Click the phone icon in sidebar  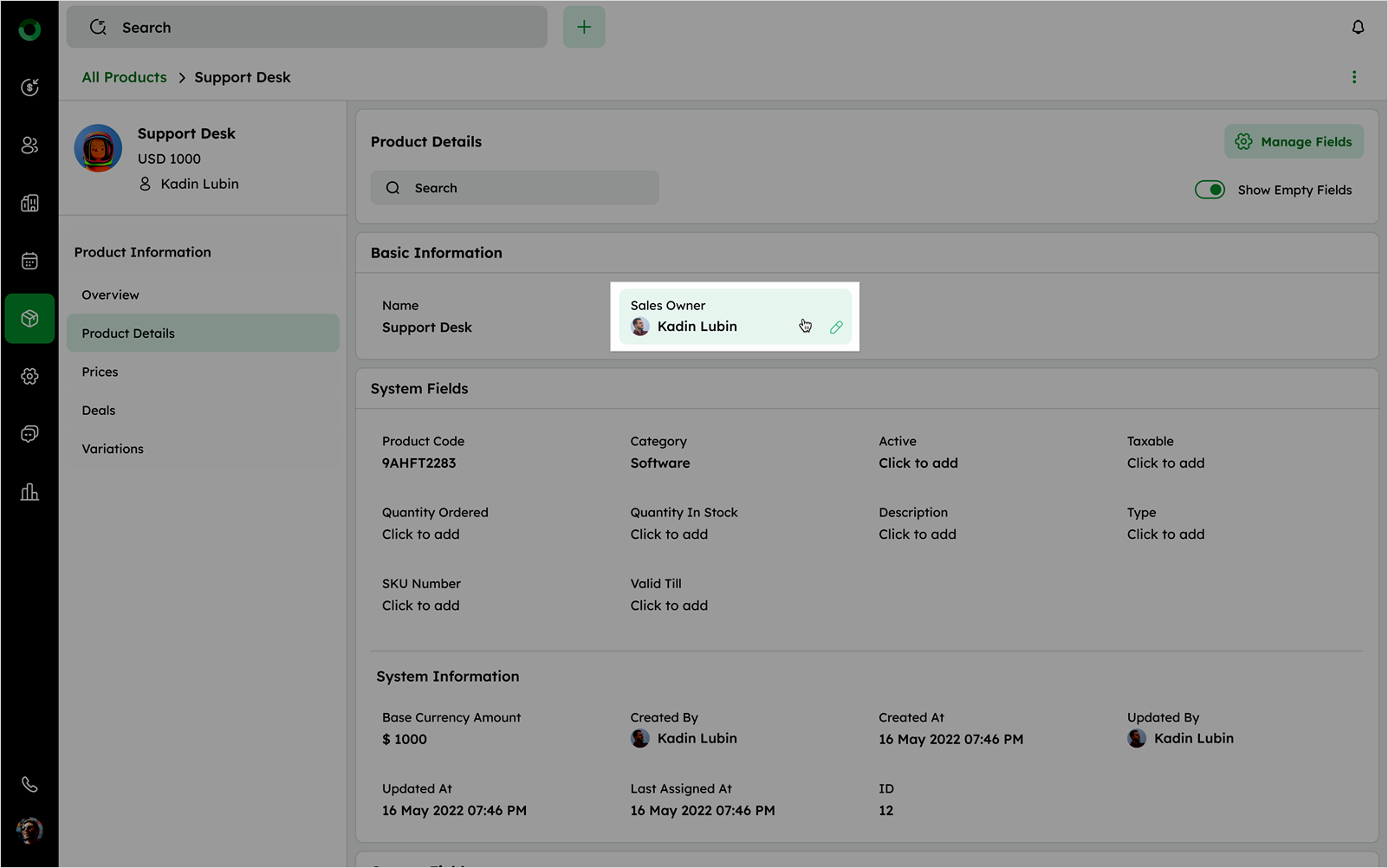(29, 785)
